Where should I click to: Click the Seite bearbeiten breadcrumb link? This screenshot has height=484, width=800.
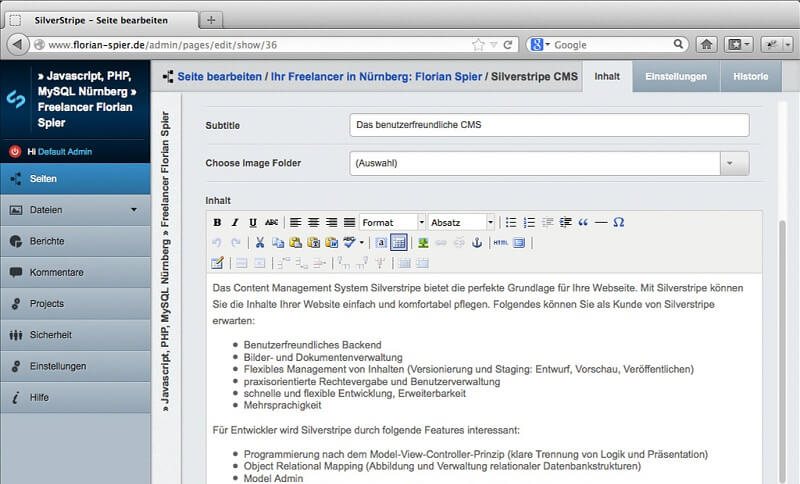pyautogui.click(x=219, y=77)
